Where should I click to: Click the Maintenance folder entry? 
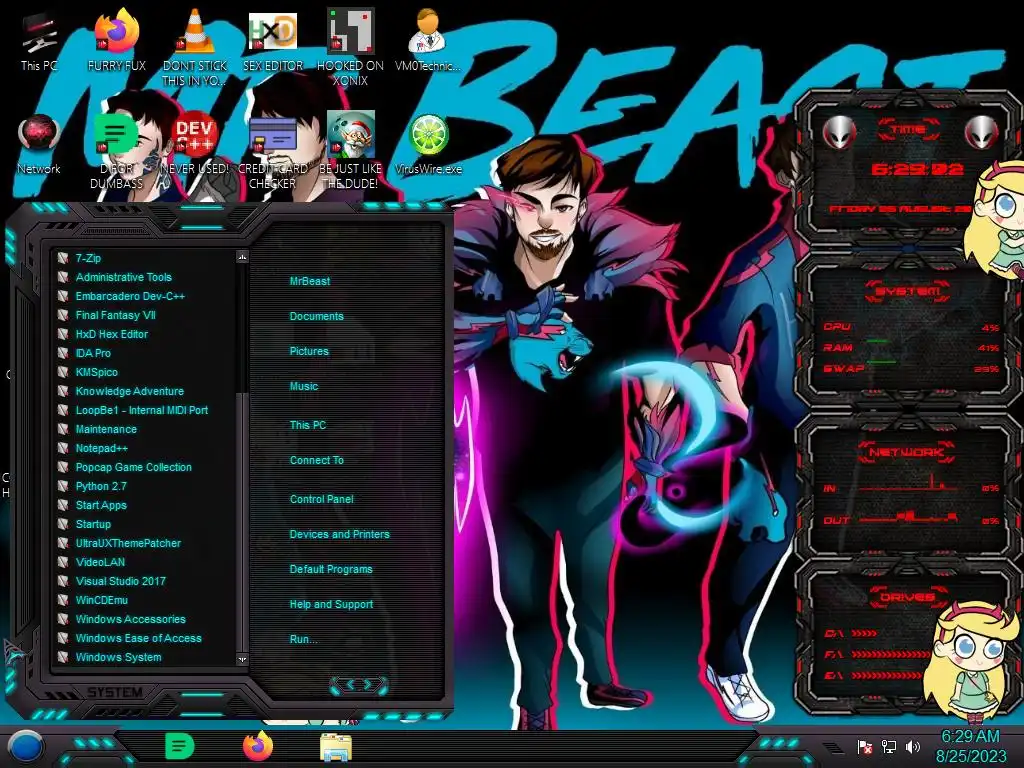click(x=106, y=429)
